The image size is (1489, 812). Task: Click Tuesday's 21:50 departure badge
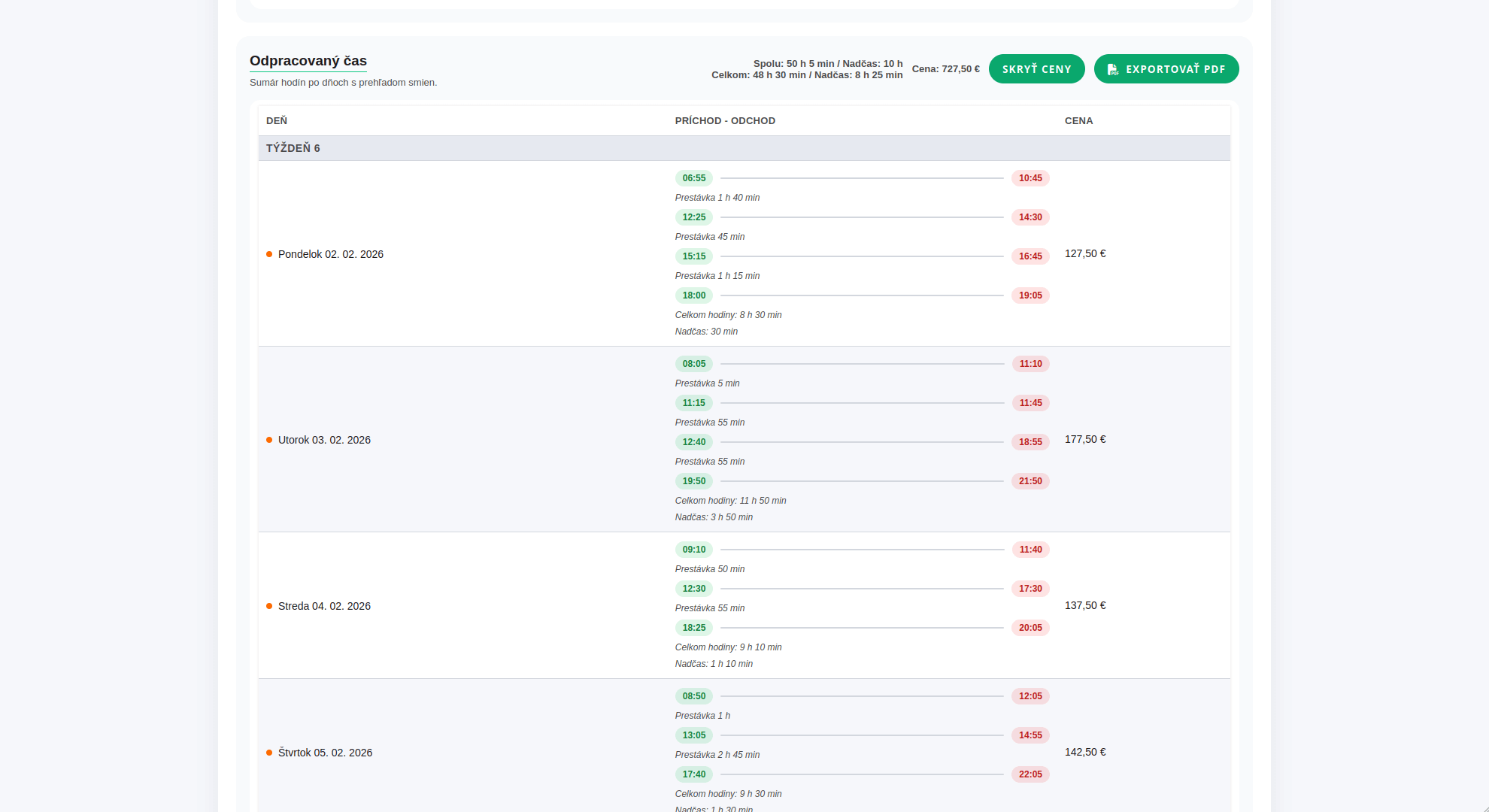coord(1030,481)
